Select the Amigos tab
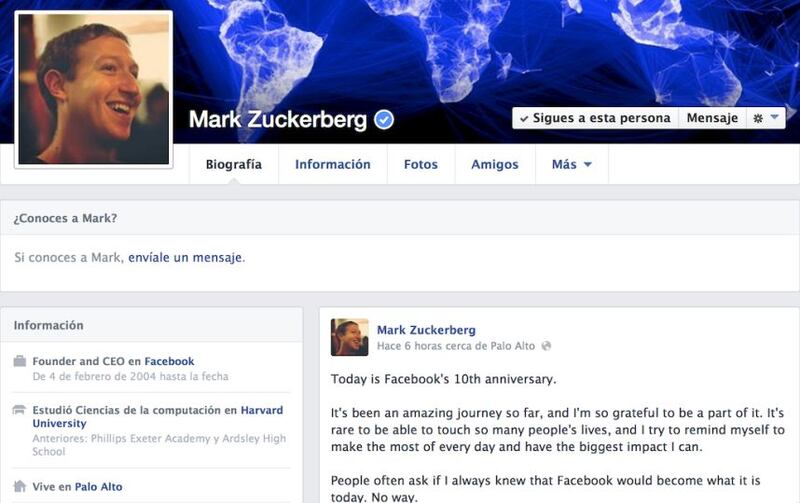The height and width of the screenshot is (503, 800). coord(494,164)
